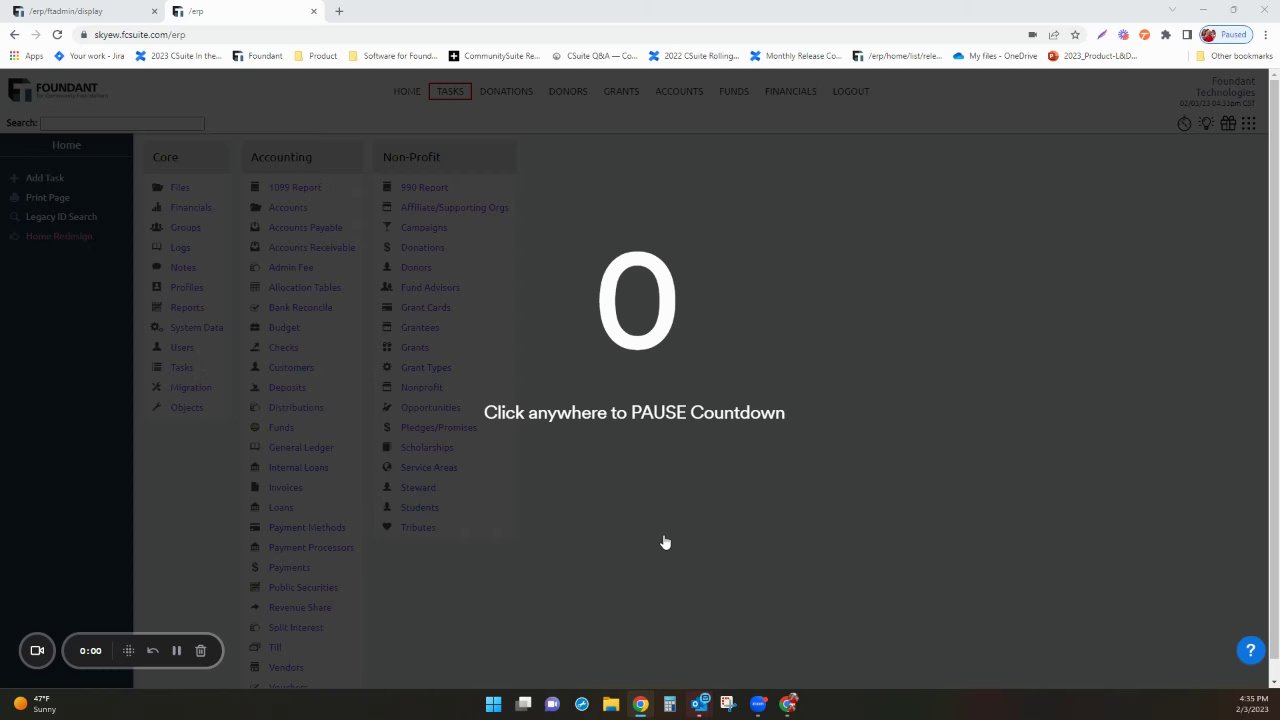Click the lightbulb icon in the header
The width and height of the screenshot is (1280, 720).
pos(1206,123)
